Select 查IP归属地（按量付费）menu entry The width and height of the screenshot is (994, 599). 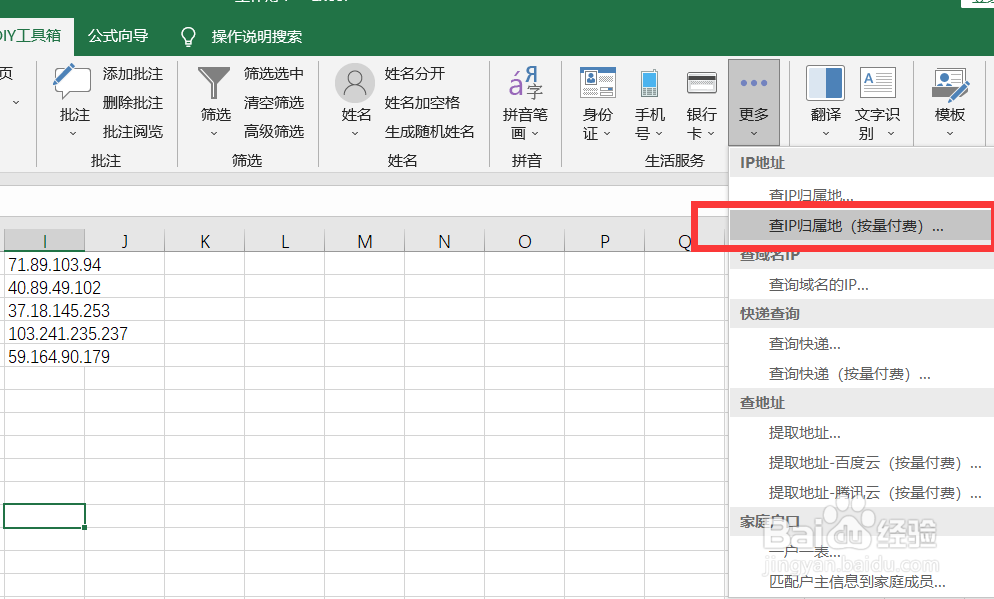coord(860,226)
